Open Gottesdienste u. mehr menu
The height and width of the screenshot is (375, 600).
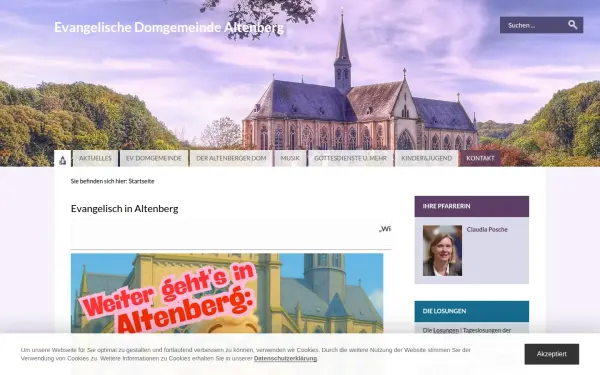pos(351,158)
